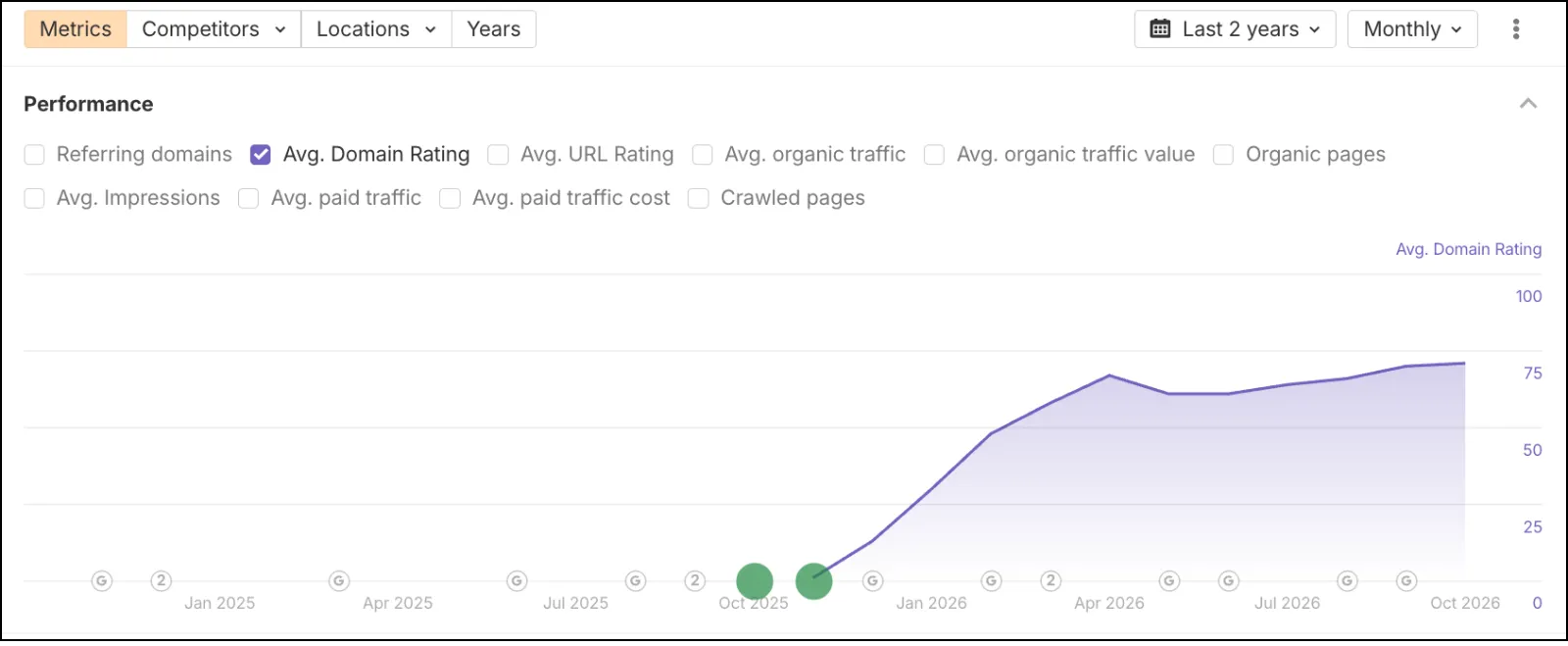Image resolution: width=1568 pixels, height=646 pixels.
Task: Click the first G update marker before Jan 2025
Action: (102, 581)
